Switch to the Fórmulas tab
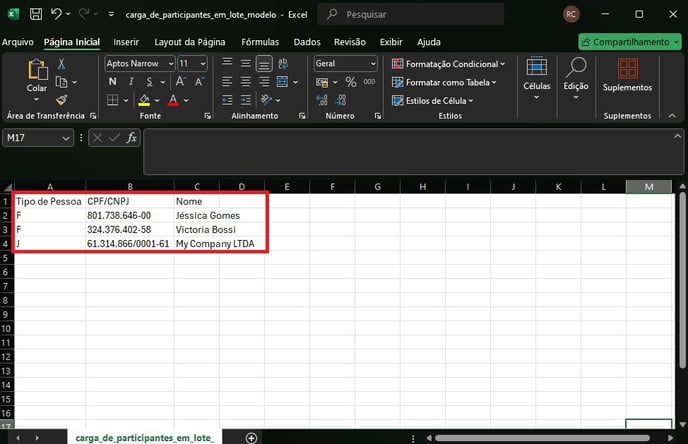This screenshot has height=444, width=688. pyautogui.click(x=260, y=42)
